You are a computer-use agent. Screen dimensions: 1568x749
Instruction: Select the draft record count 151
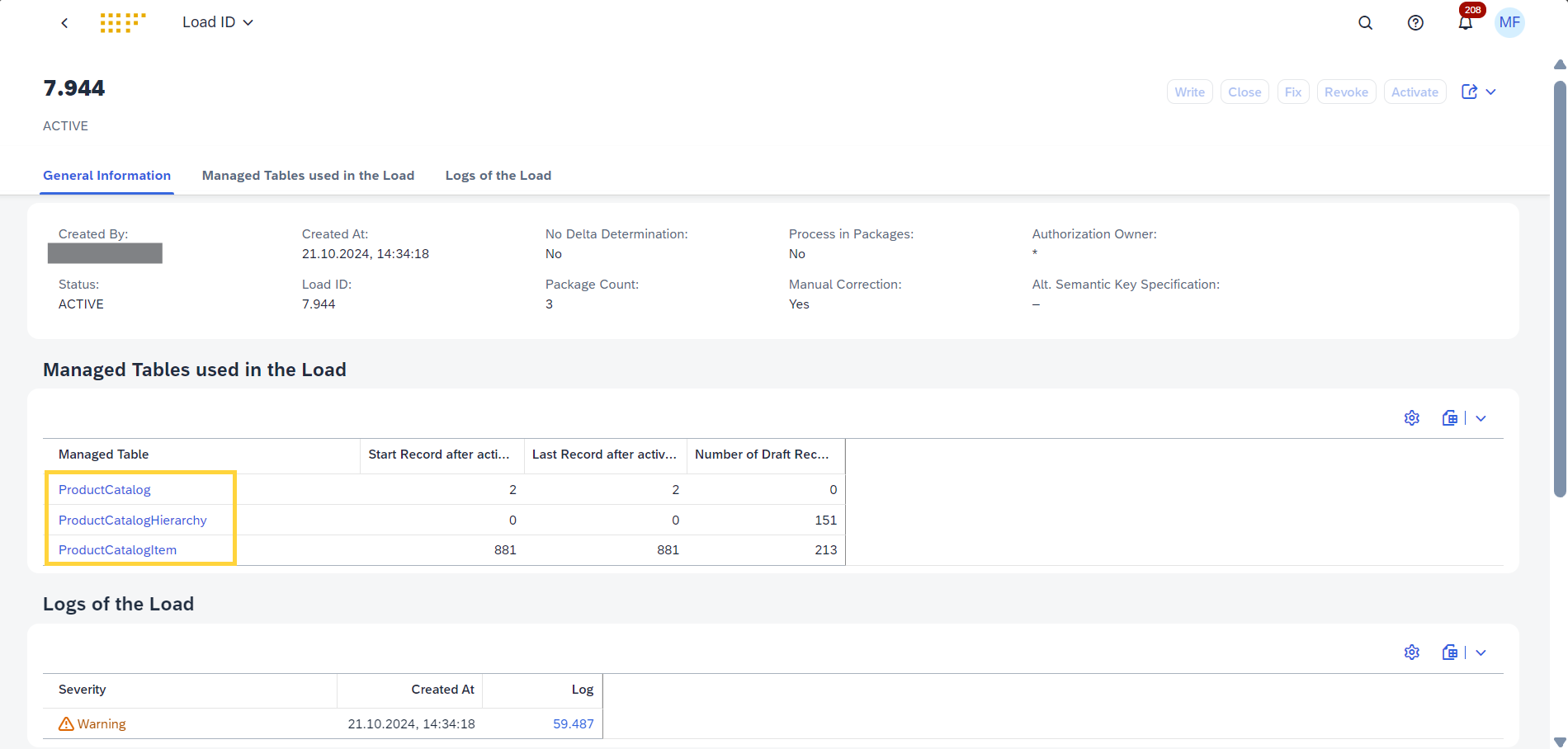tap(826, 521)
